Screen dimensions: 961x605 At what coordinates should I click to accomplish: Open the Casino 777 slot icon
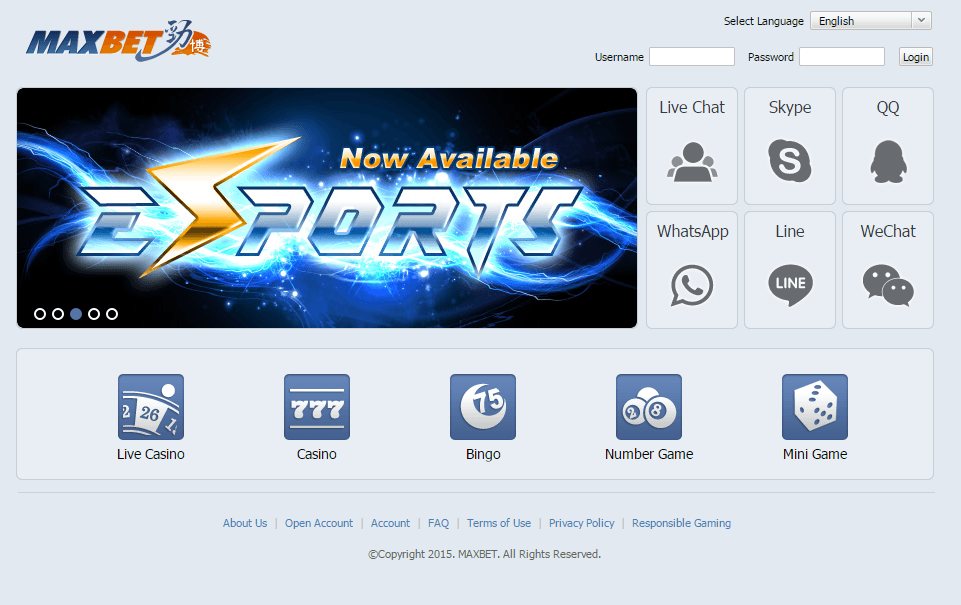coord(317,407)
